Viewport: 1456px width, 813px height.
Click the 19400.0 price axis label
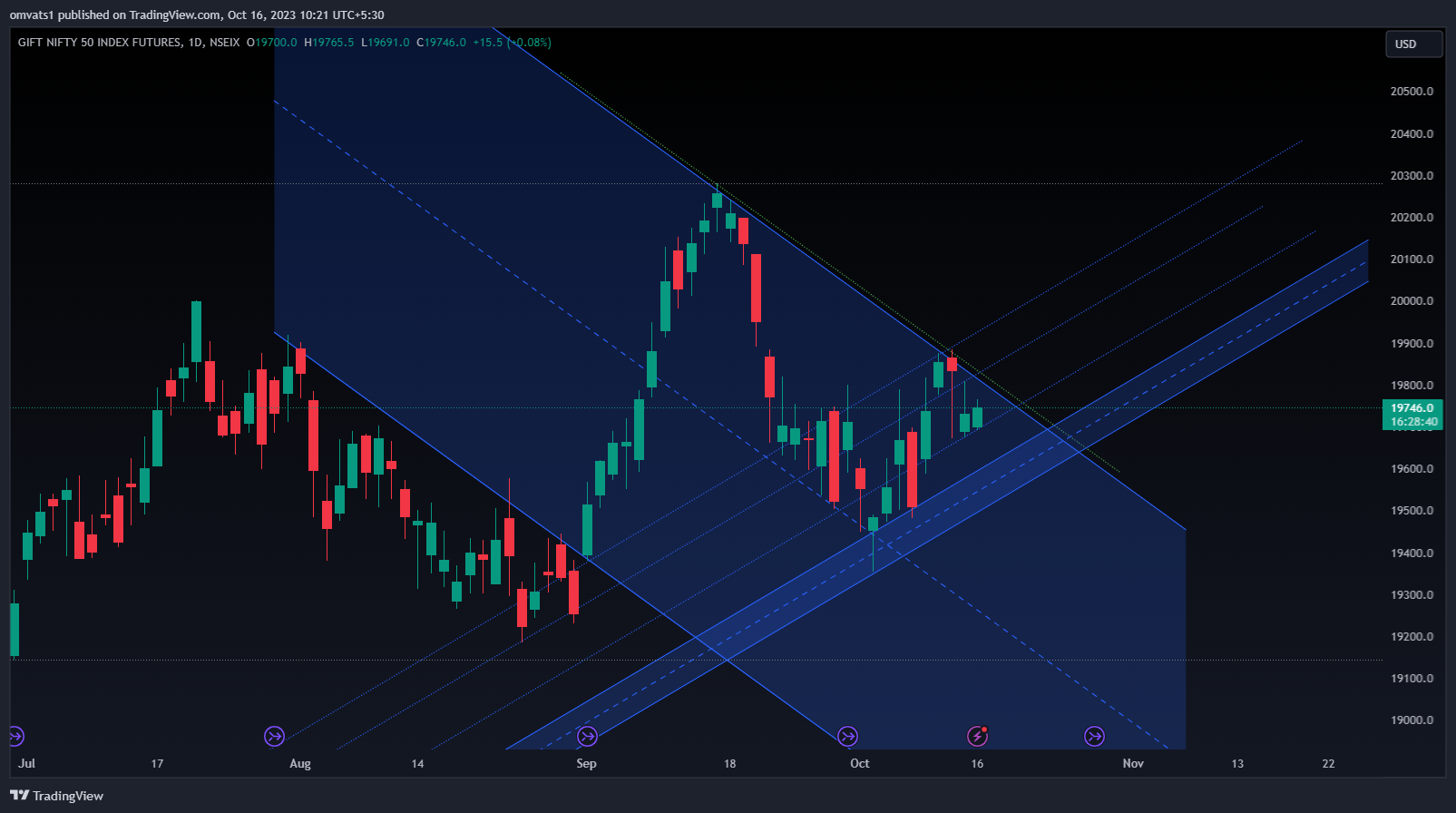[1412, 553]
